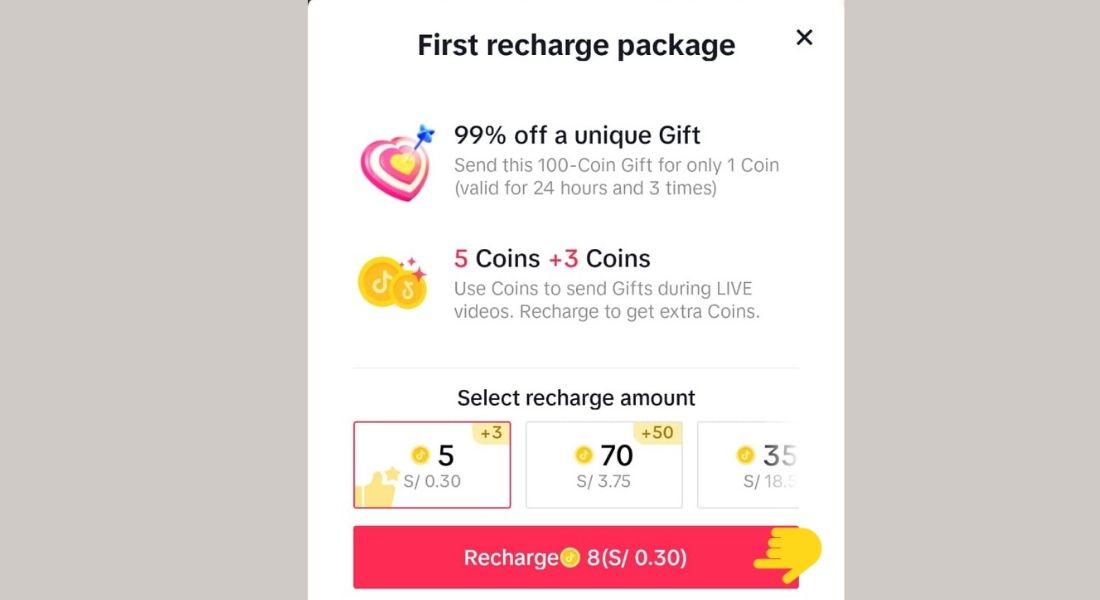Click the coin icon beside number 70
This screenshot has width=1100, height=600.
[x=584, y=455]
